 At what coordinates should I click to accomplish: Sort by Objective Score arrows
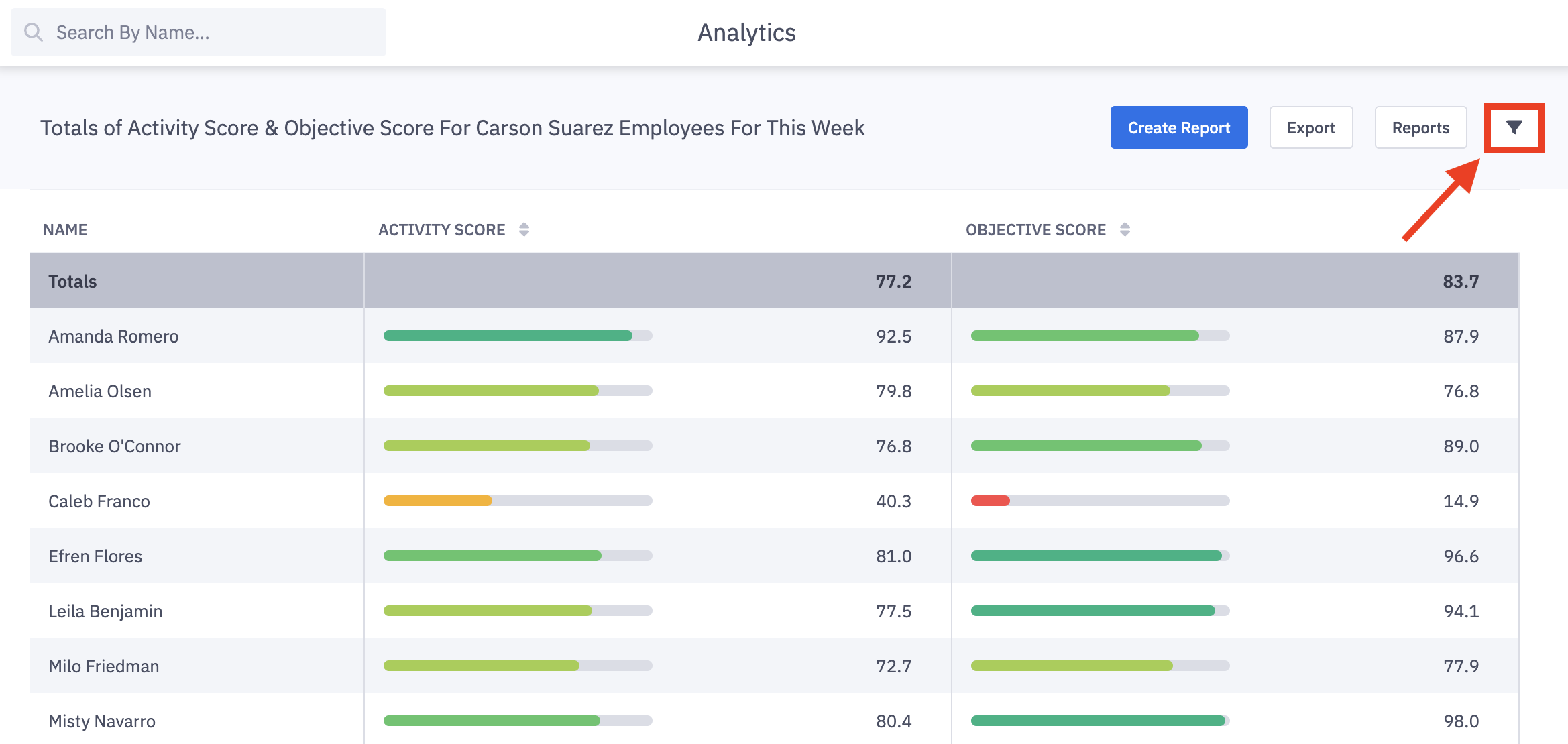1125,229
